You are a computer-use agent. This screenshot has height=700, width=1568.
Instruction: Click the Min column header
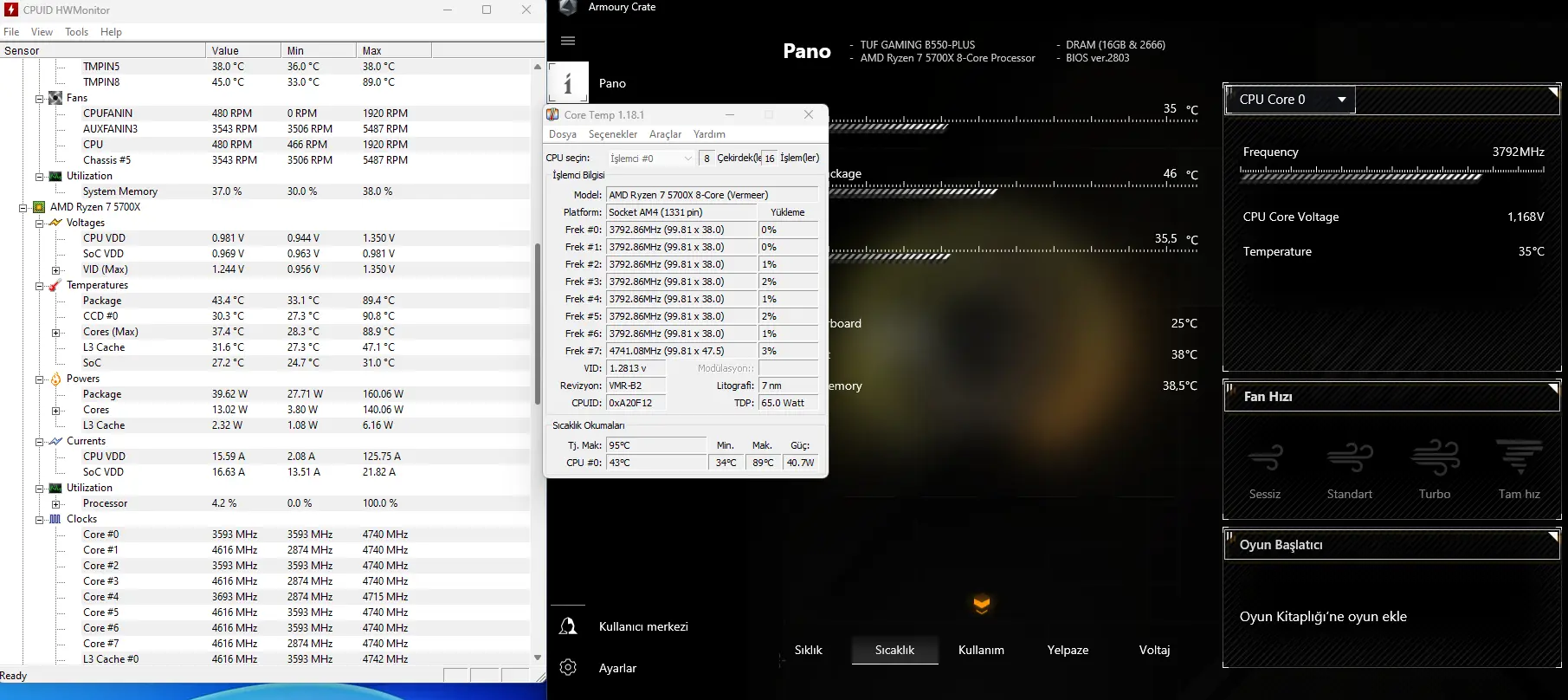coord(319,50)
